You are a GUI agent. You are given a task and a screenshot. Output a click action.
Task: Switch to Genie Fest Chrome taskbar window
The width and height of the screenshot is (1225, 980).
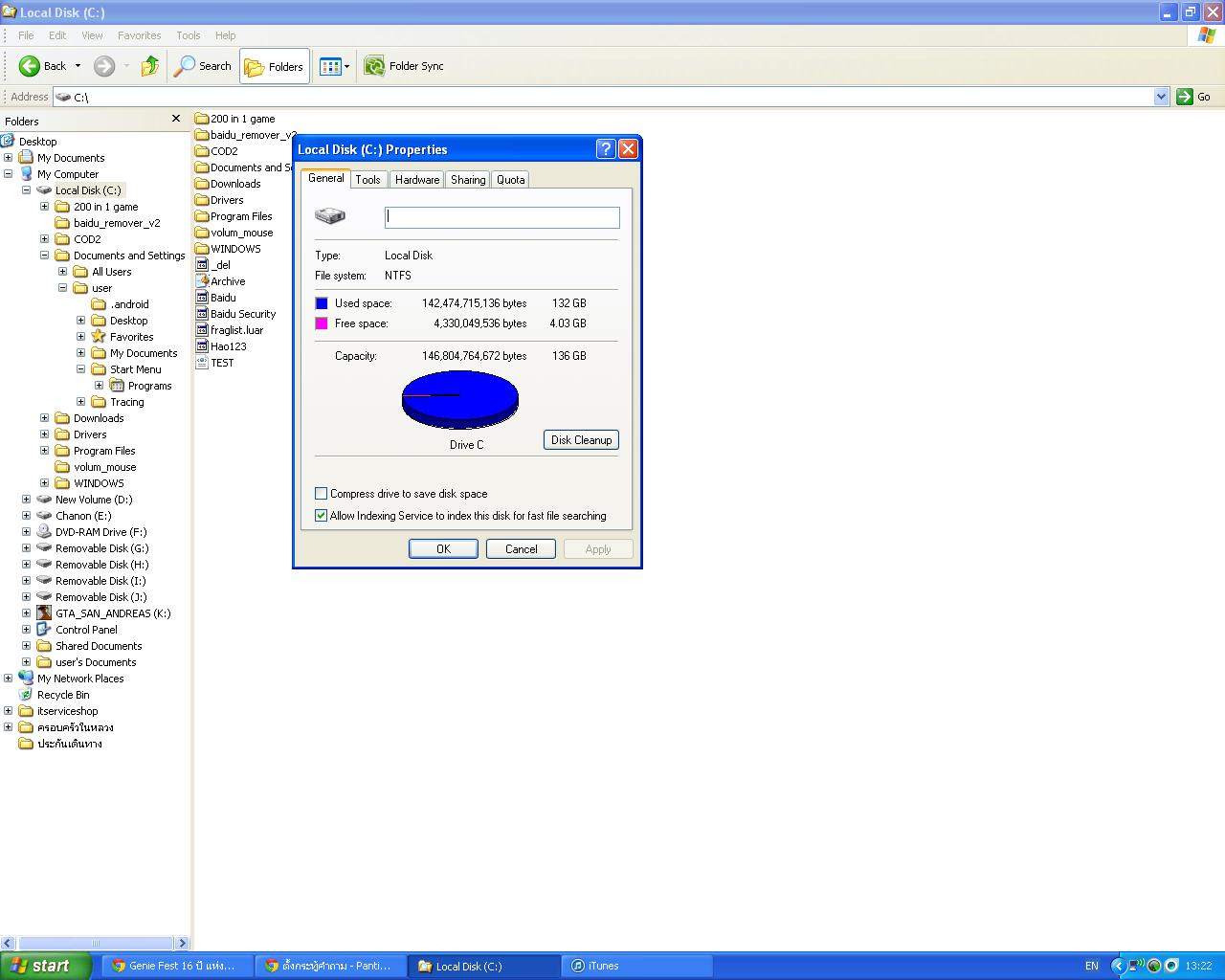[x=178, y=966]
